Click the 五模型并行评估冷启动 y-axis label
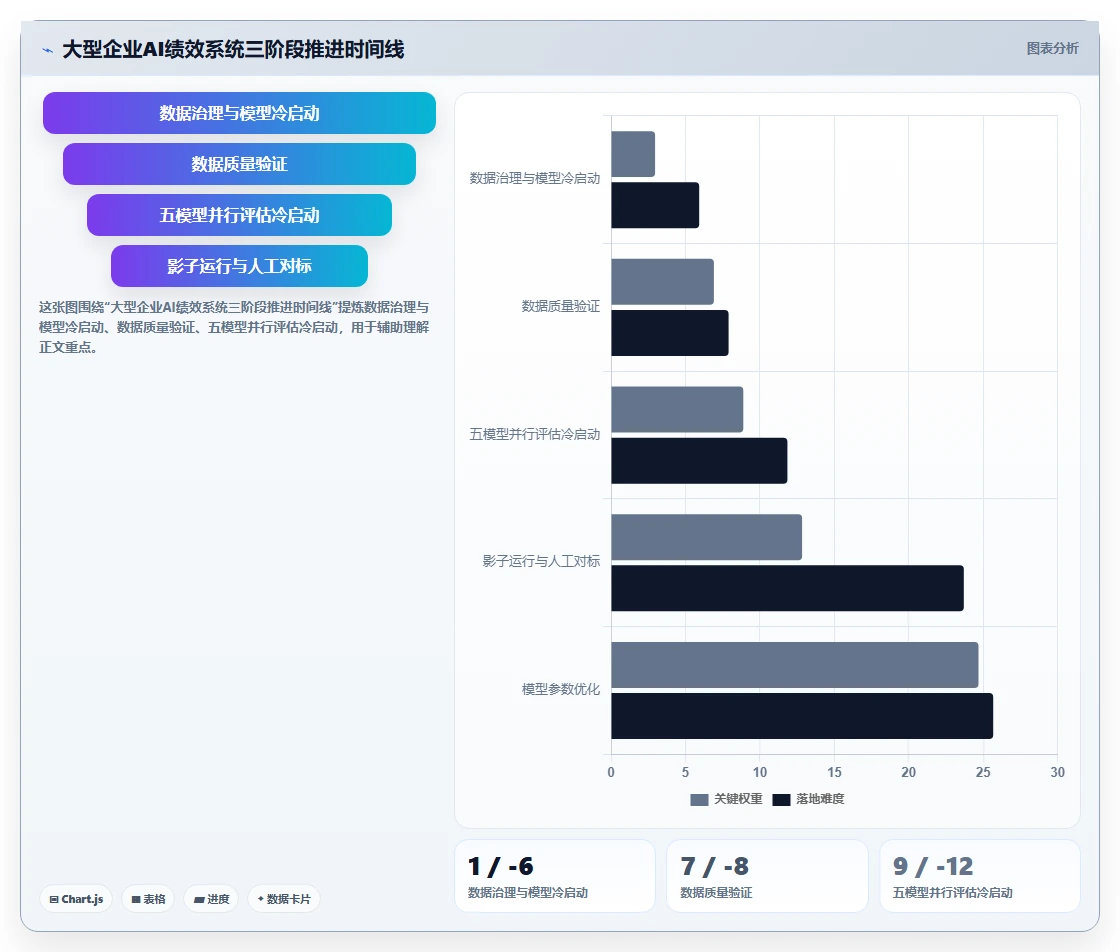This screenshot has width=1120, height=952. pos(534,434)
